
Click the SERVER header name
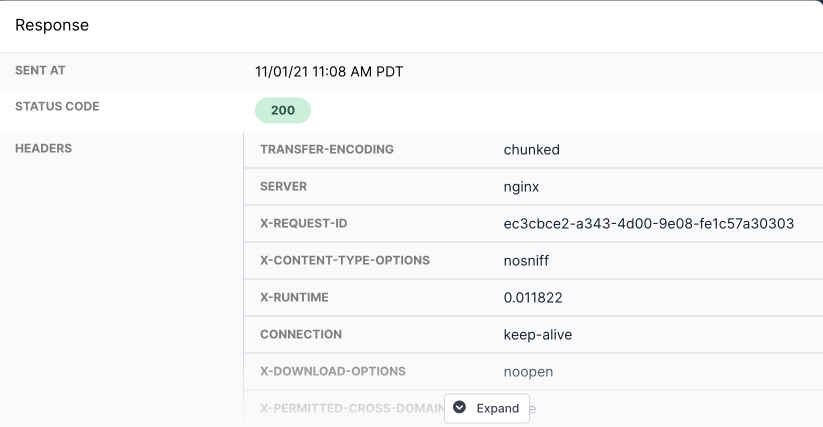click(x=283, y=186)
